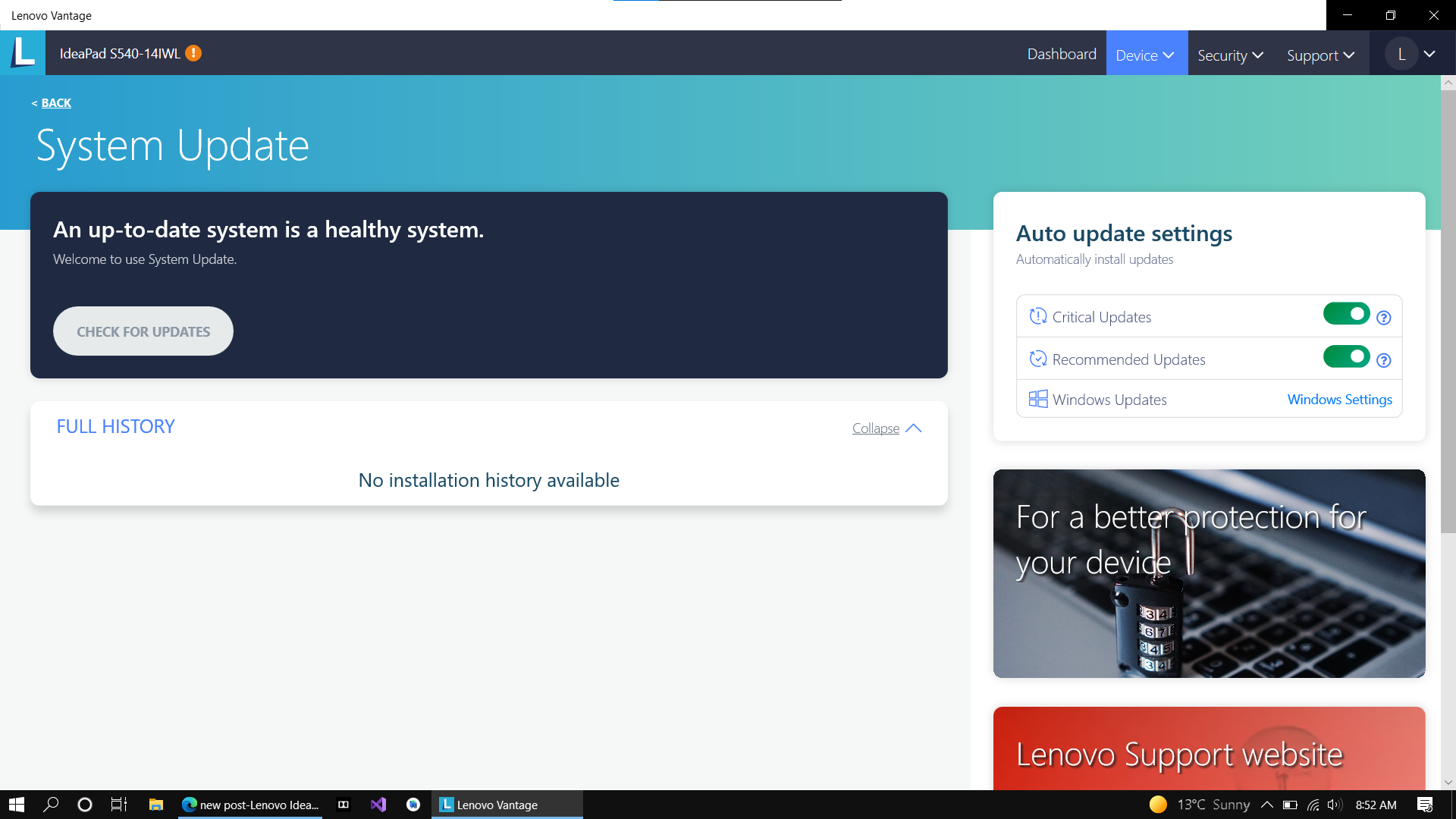Click the Lenovo Vantage taskbar button
Image resolution: width=1456 pixels, height=819 pixels.
[507, 805]
